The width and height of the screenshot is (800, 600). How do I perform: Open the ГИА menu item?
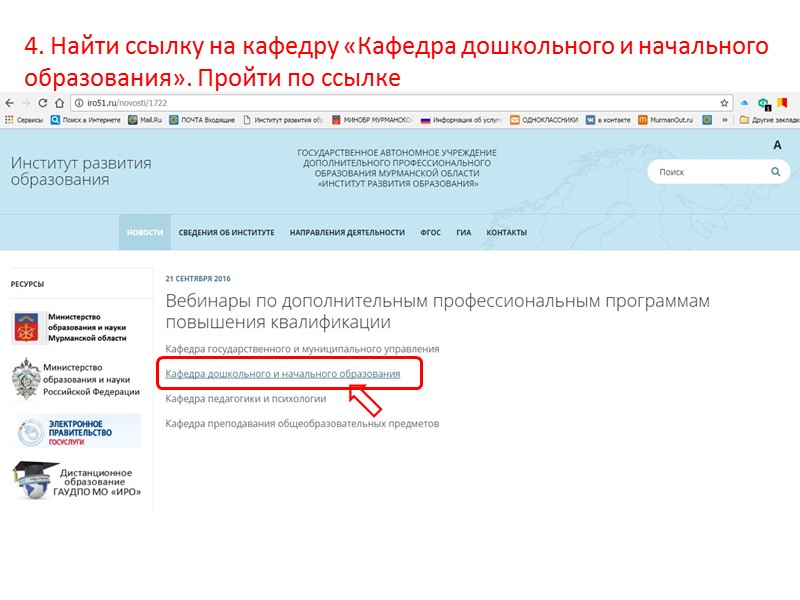pyautogui.click(x=463, y=232)
